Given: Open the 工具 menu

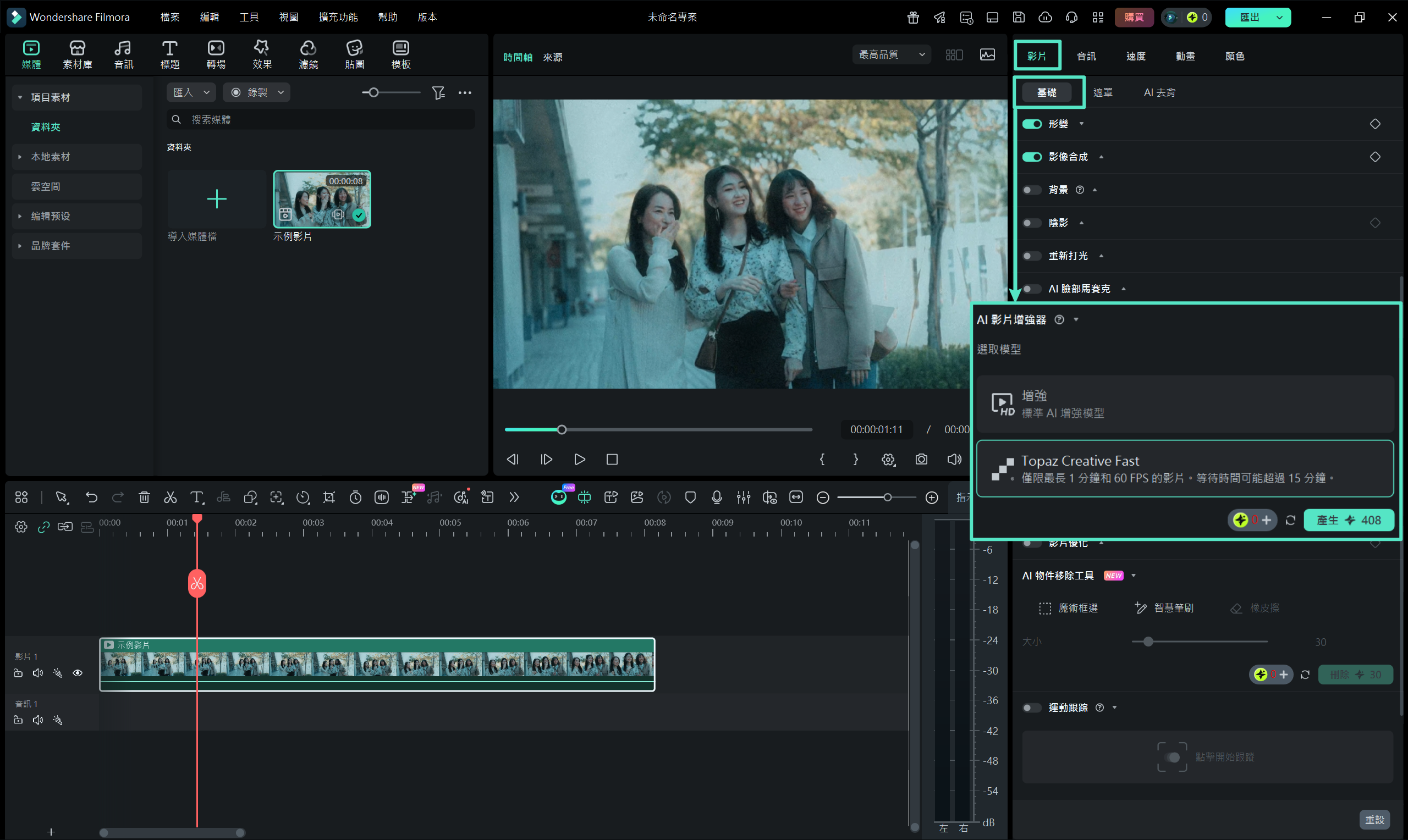Looking at the screenshot, I should [249, 17].
